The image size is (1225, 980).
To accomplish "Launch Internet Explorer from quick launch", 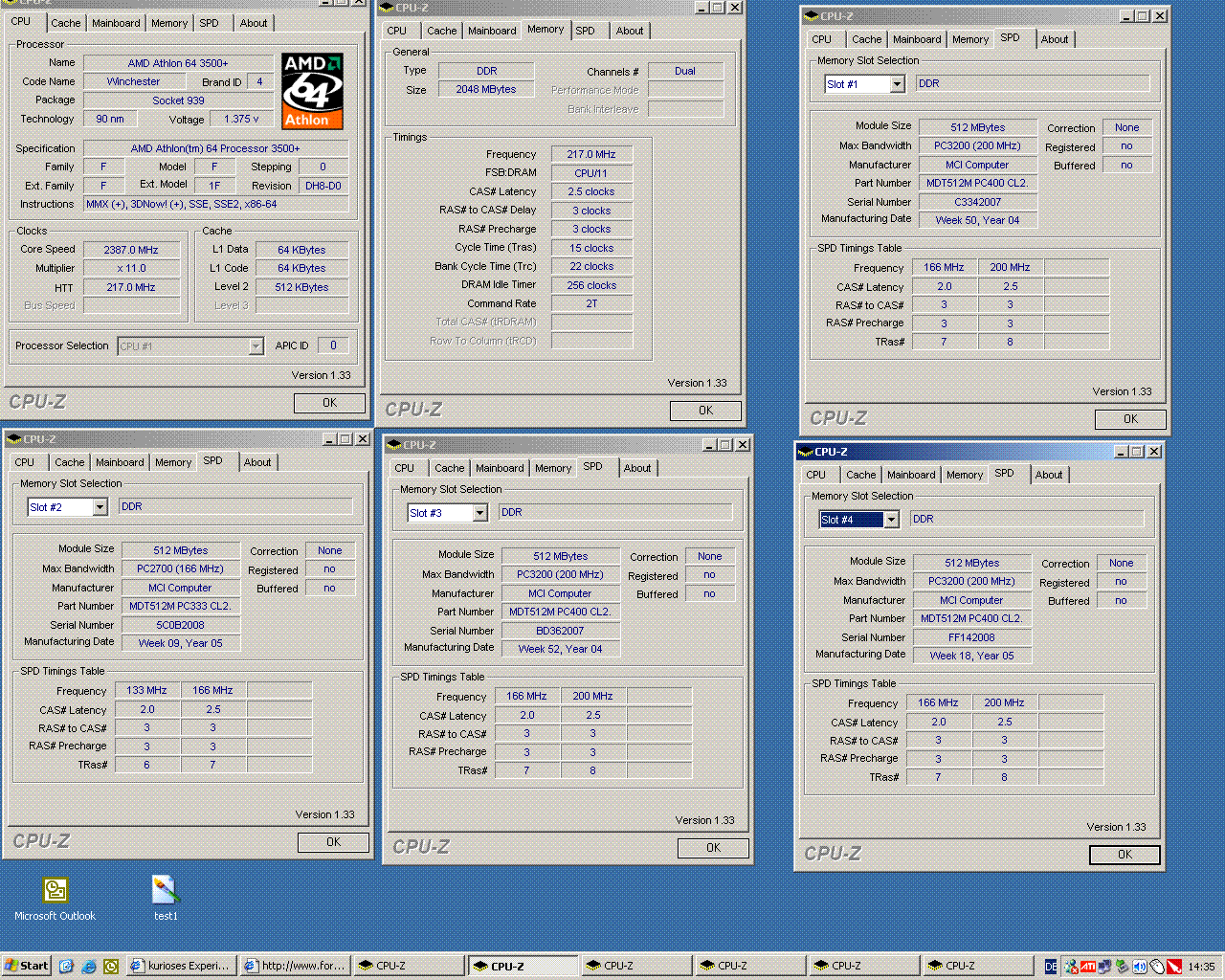I will [88, 966].
